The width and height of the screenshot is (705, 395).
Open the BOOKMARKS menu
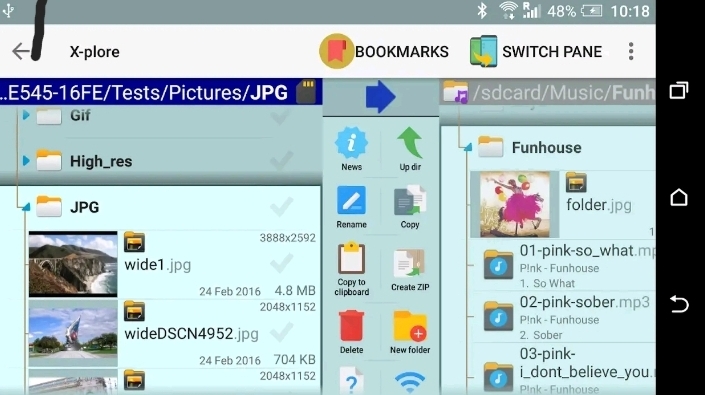(384, 51)
